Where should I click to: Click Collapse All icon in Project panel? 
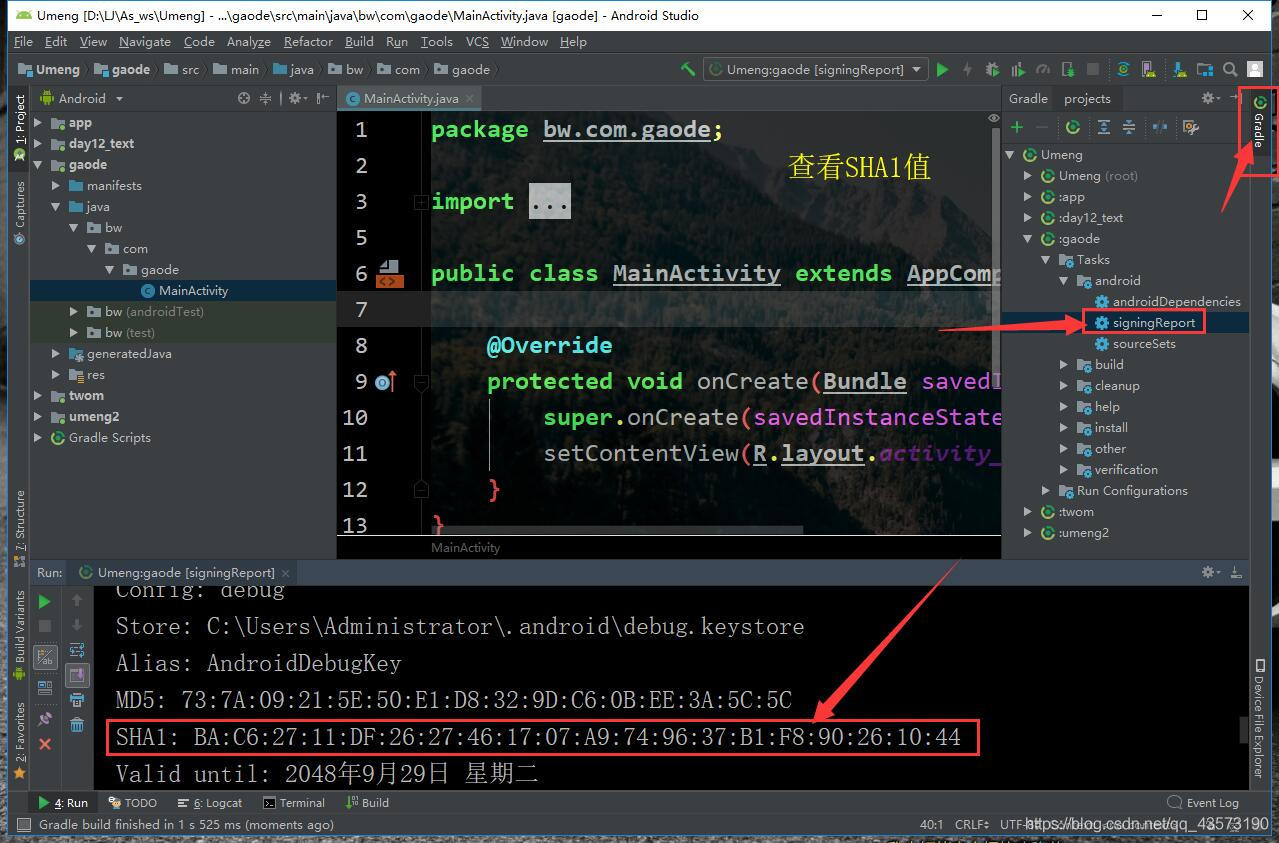click(x=266, y=98)
